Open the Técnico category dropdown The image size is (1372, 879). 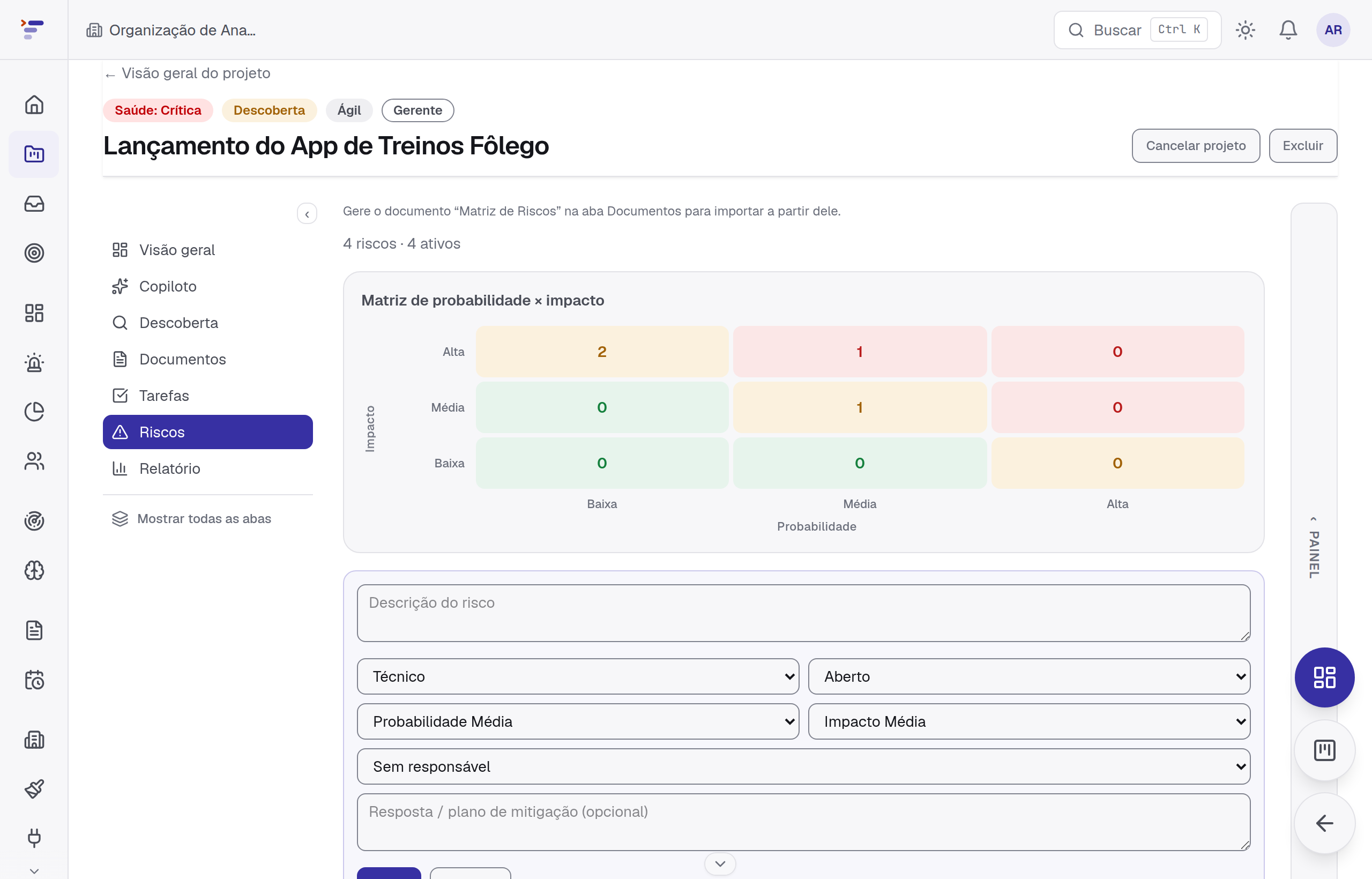(x=578, y=676)
